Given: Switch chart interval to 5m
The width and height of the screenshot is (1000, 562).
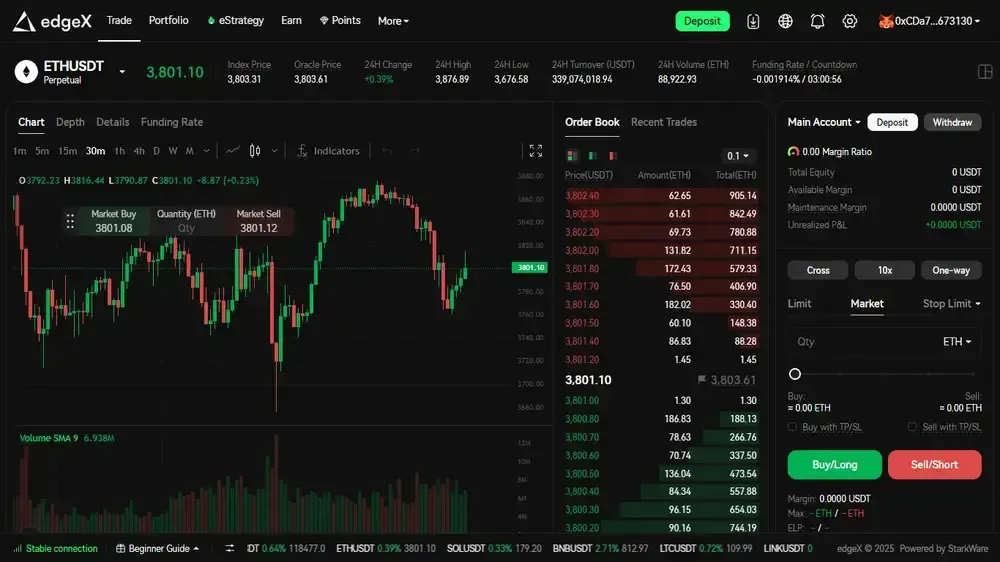Looking at the screenshot, I should point(42,151).
